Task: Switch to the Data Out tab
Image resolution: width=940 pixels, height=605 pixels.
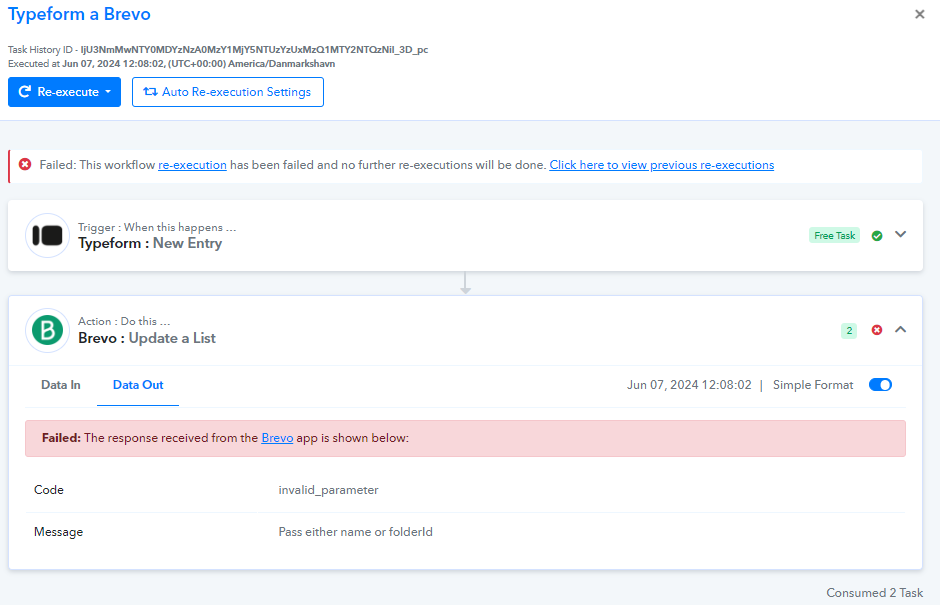Action: tap(138, 385)
